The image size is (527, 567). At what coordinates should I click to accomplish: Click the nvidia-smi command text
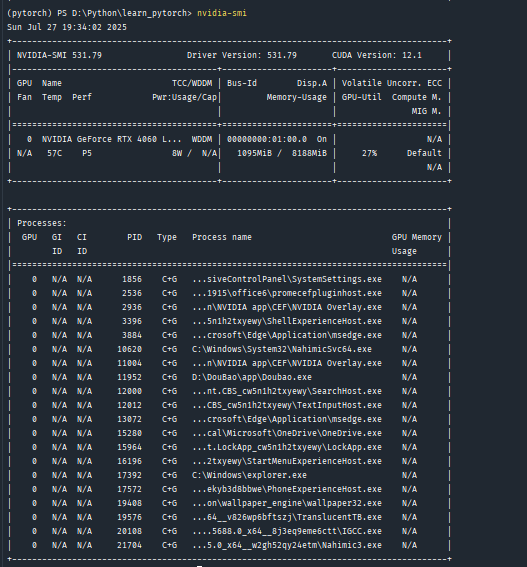pyautogui.click(x=222, y=13)
